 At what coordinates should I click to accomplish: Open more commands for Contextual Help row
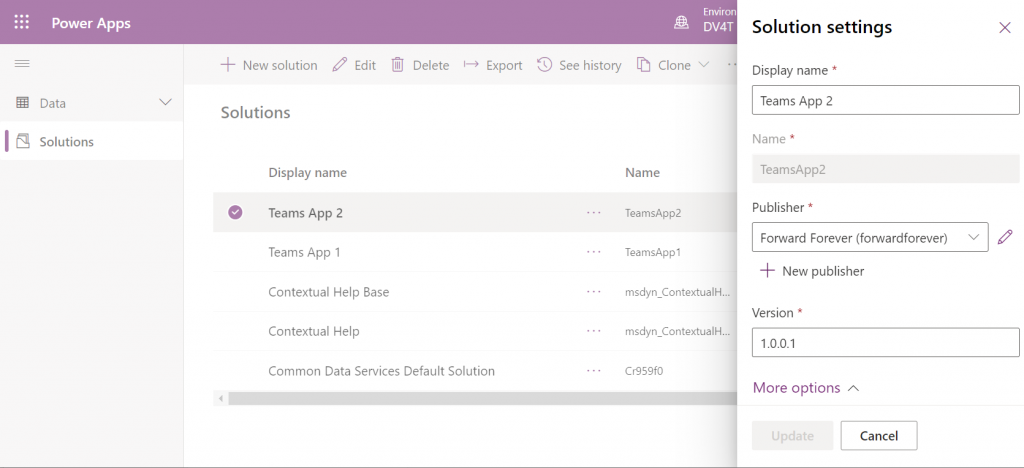click(x=594, y=331)
